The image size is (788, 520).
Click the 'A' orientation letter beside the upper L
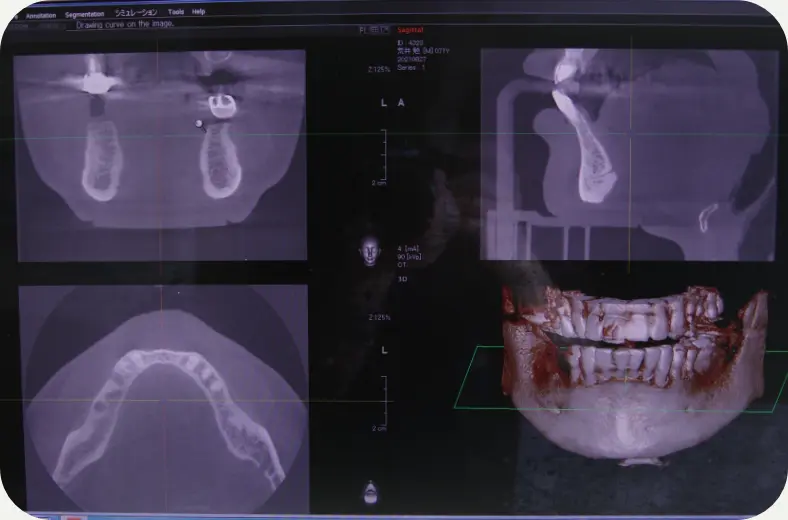[x=401, y=103]
